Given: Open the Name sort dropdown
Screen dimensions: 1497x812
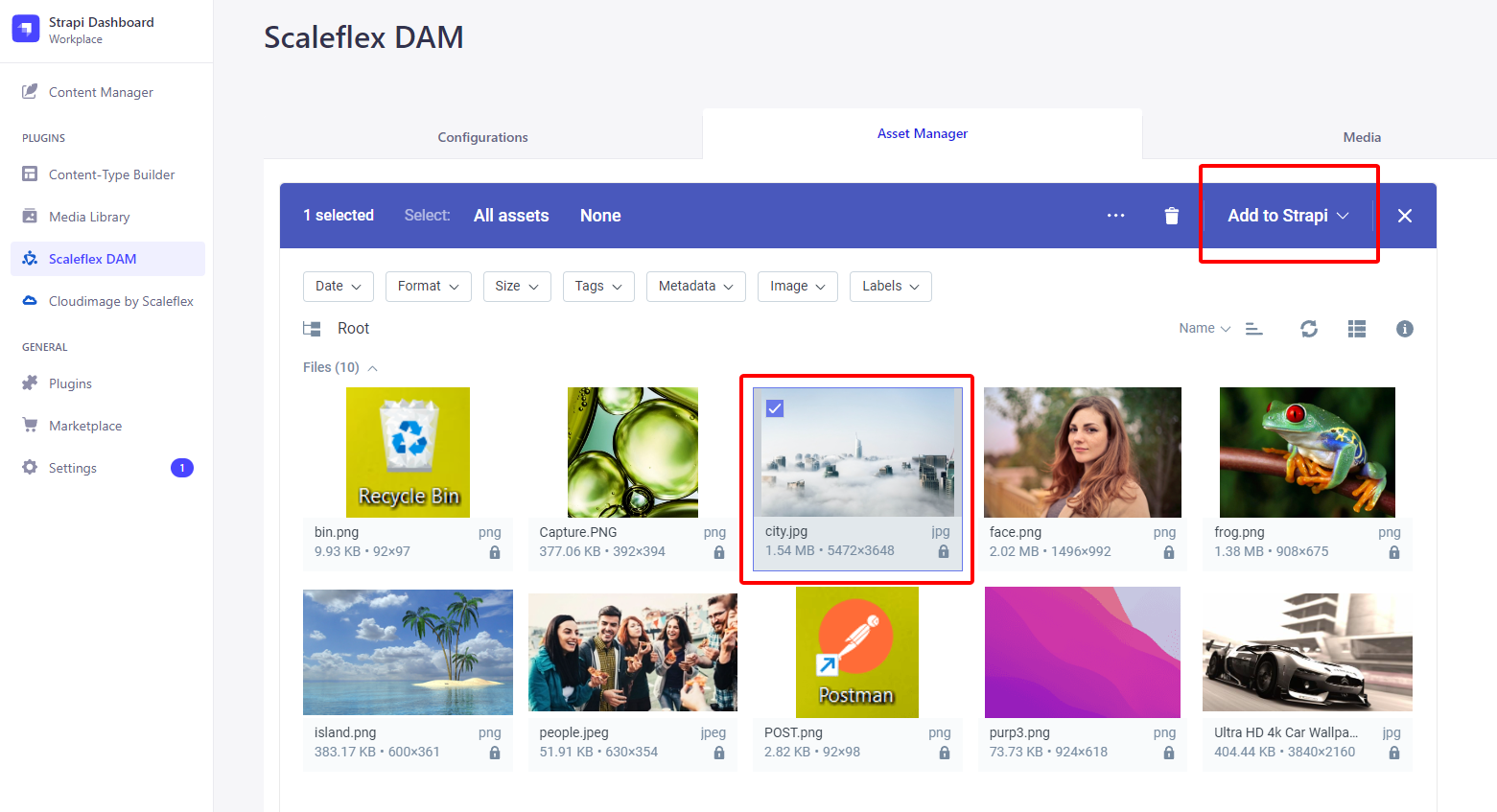Looking at the screenshot, I should (x=1205, y=329).
